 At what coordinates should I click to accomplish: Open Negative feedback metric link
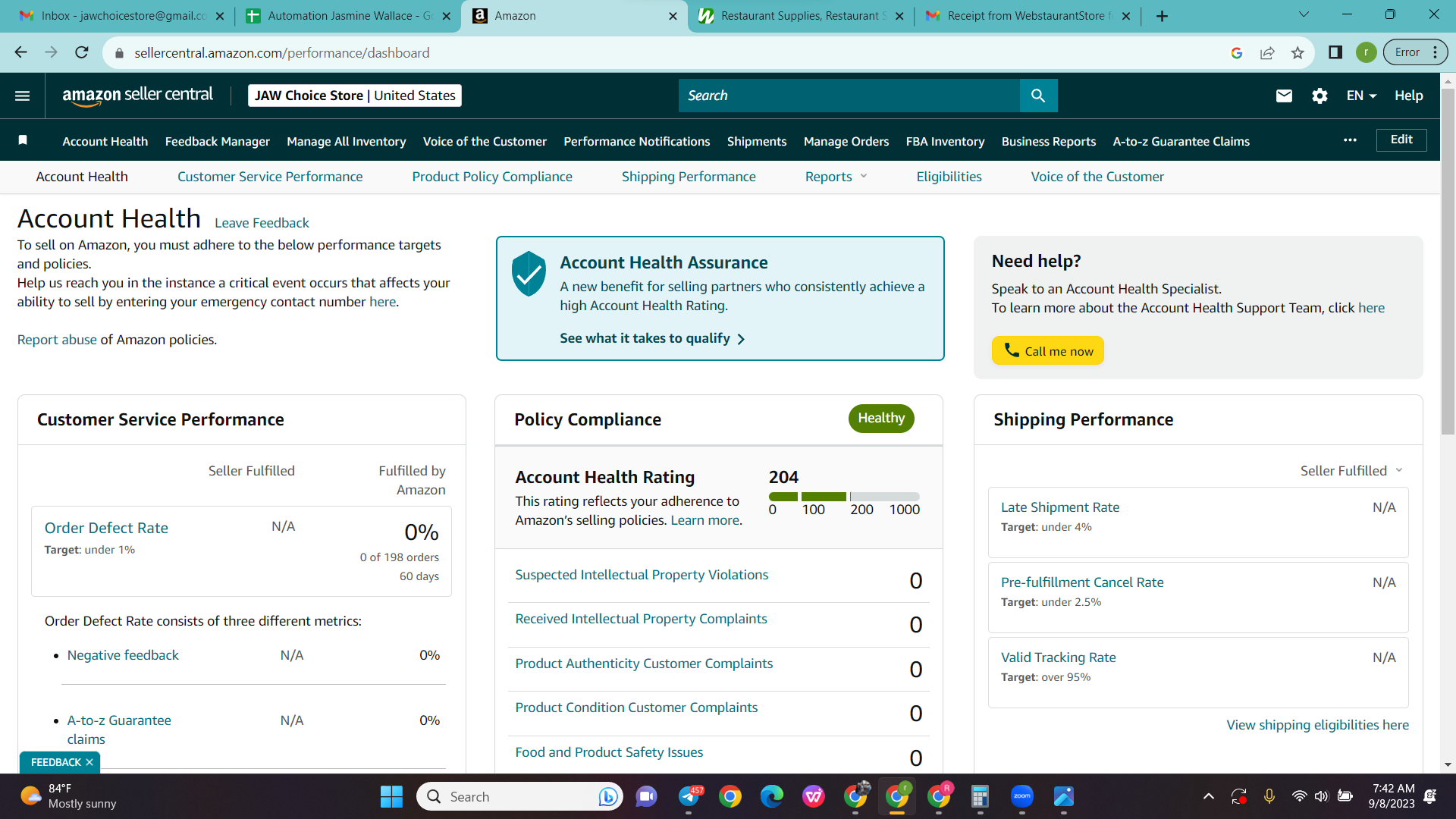tap(123, 655)
